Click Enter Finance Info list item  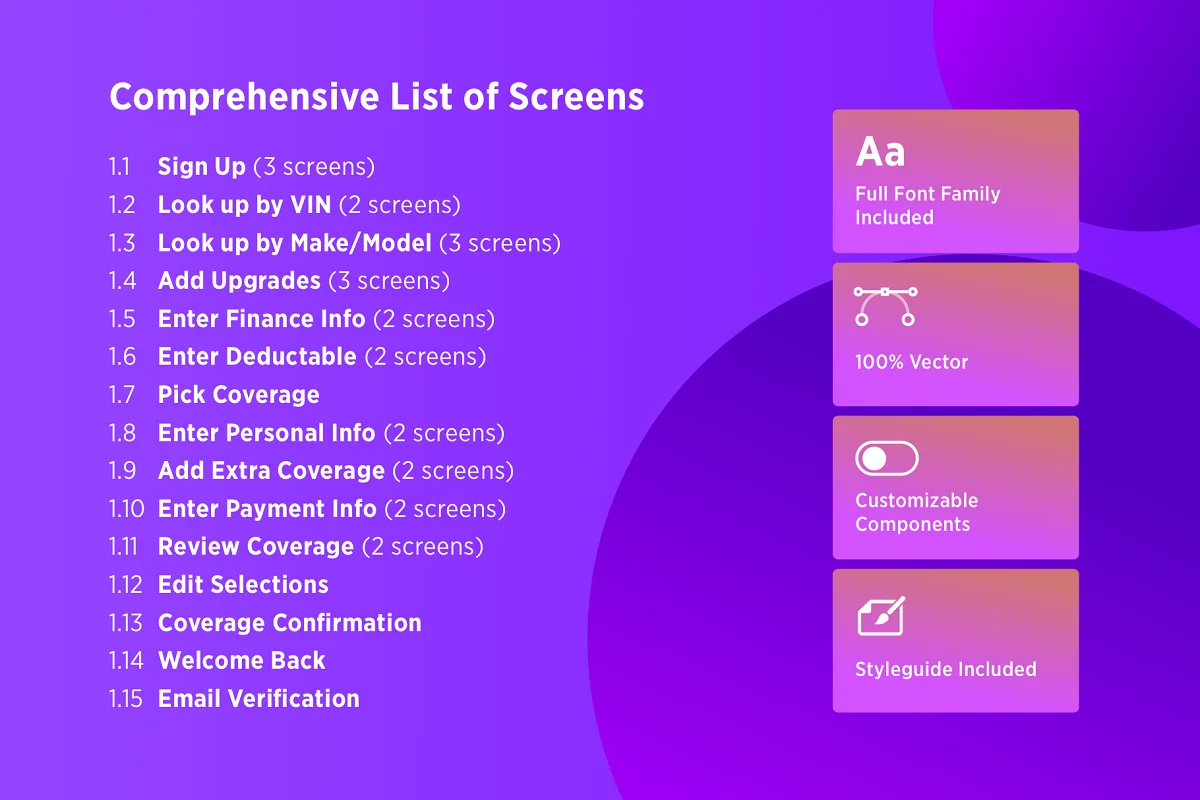[x=261, y=319]
